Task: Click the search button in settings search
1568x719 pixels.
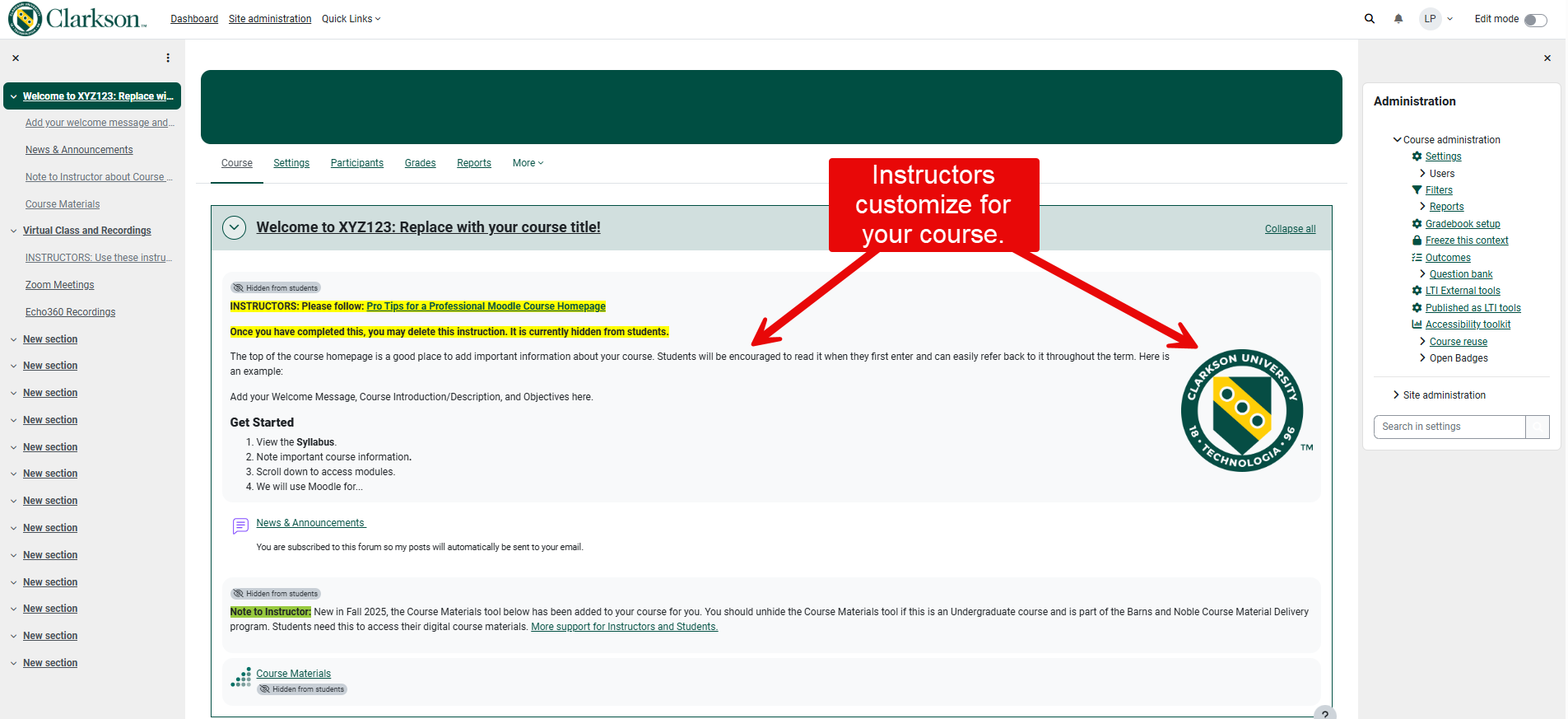Action: (1538, 427)
